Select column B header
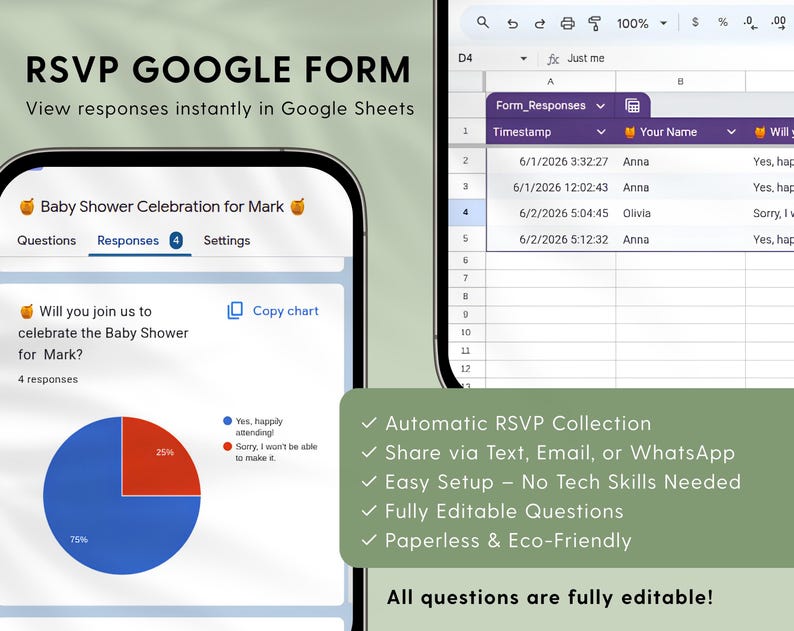 [x=681, y=81]
